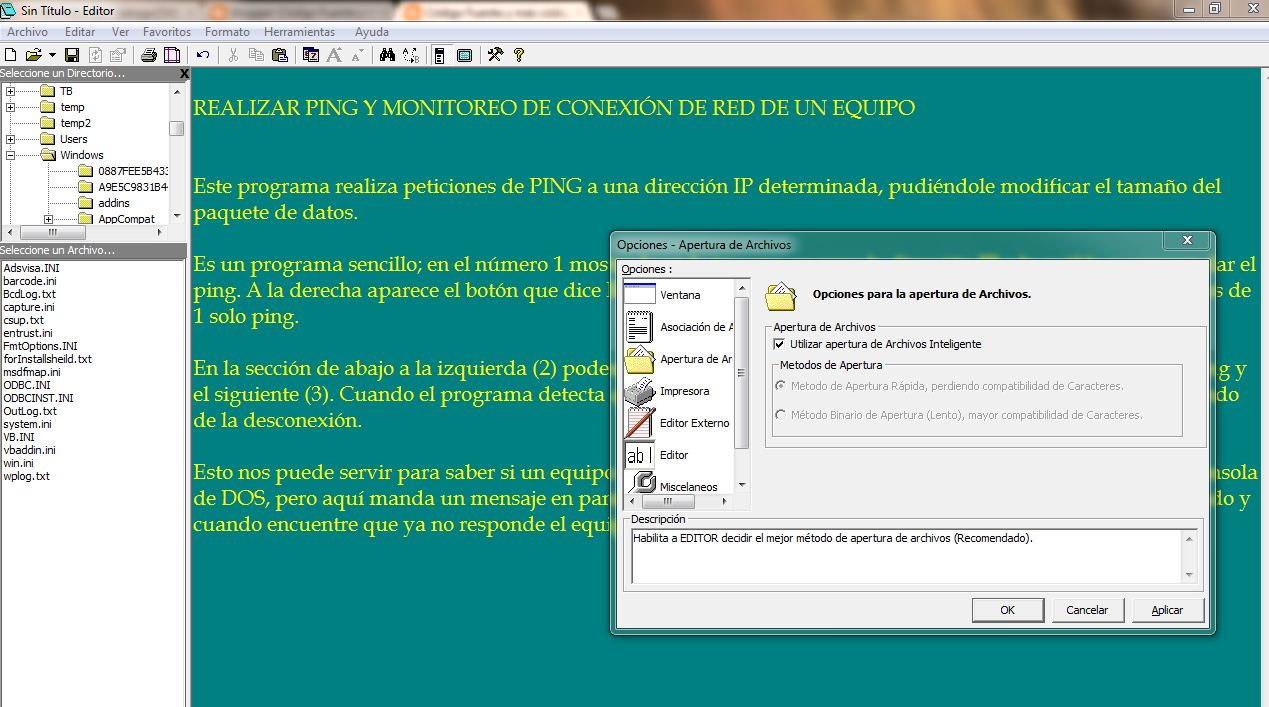Image resolution: width=1269 pixels, height=707 pixels.
Task: Open tool options via the hammer-and-wrench icon
Action: 497,54
